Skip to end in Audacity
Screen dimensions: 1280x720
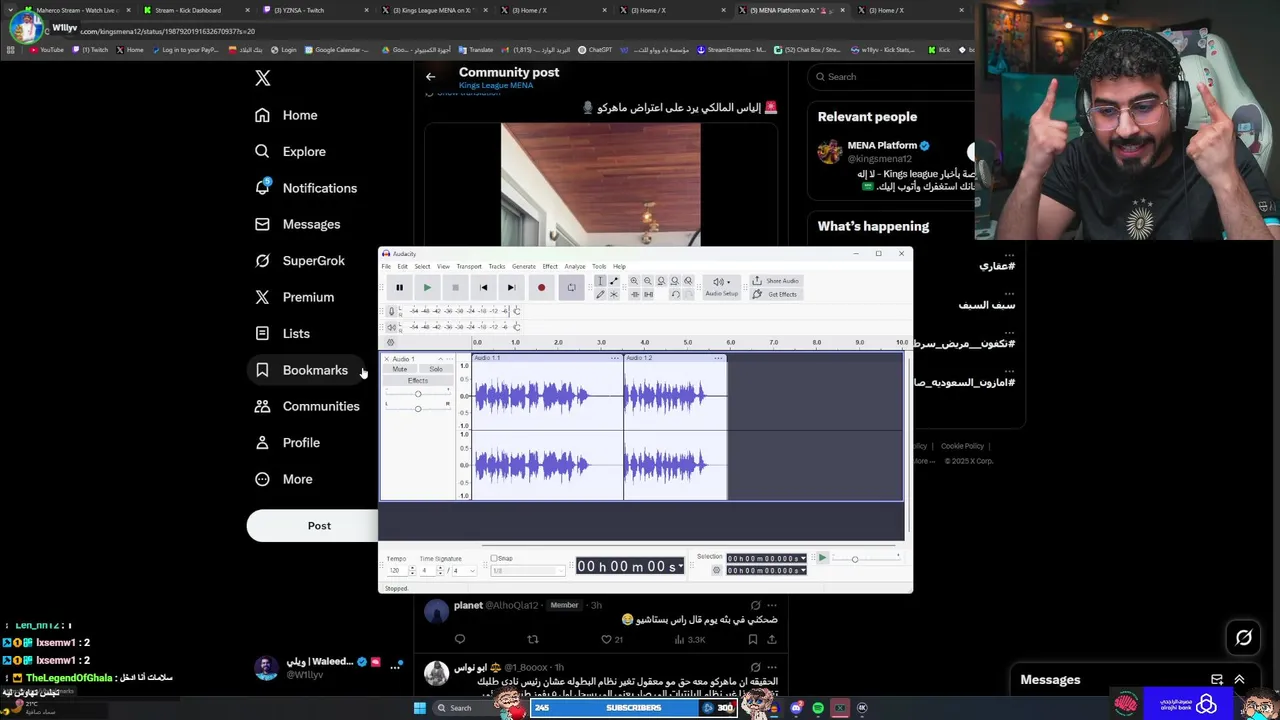point(511,287)
